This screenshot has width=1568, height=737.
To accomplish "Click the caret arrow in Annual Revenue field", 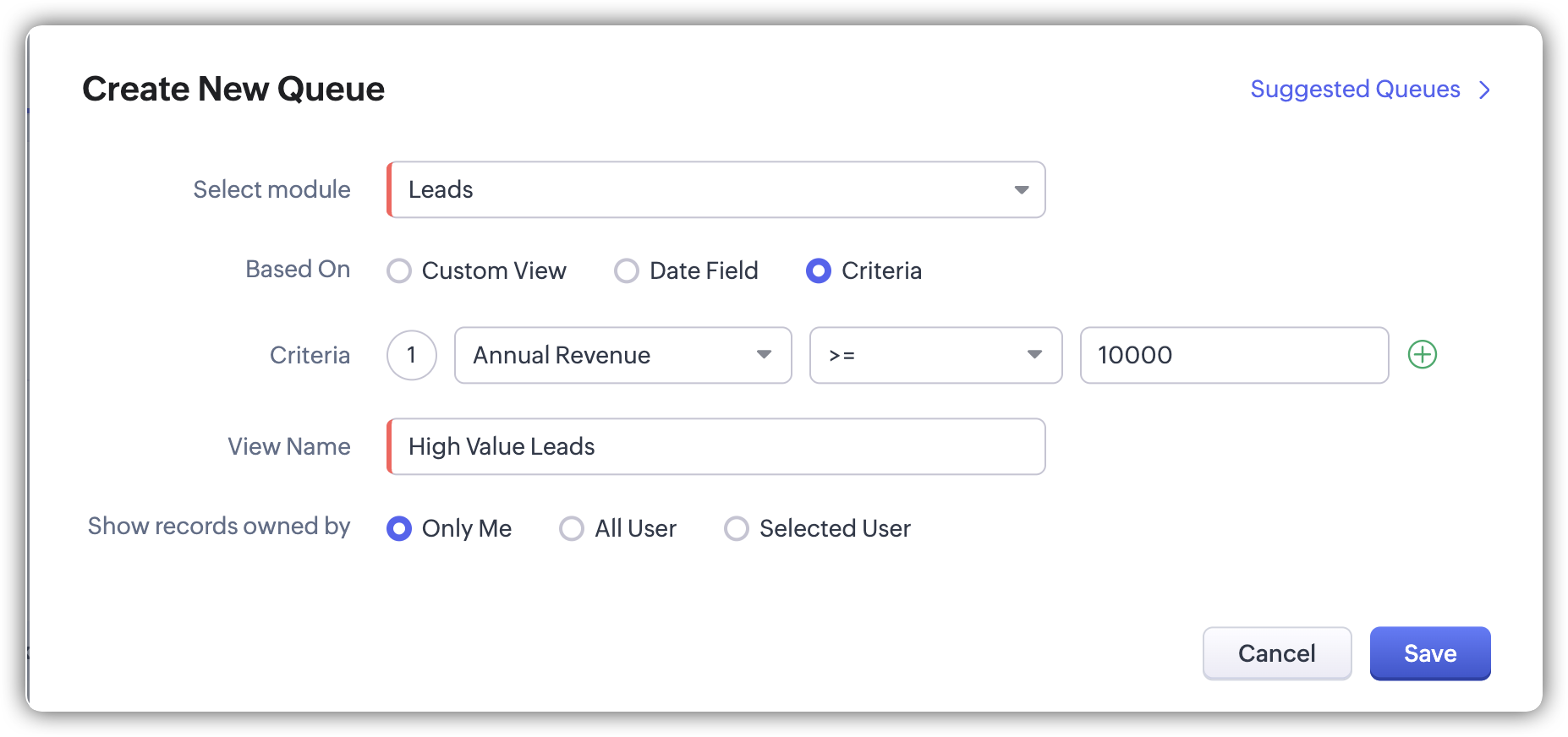I will coord(764,355).
